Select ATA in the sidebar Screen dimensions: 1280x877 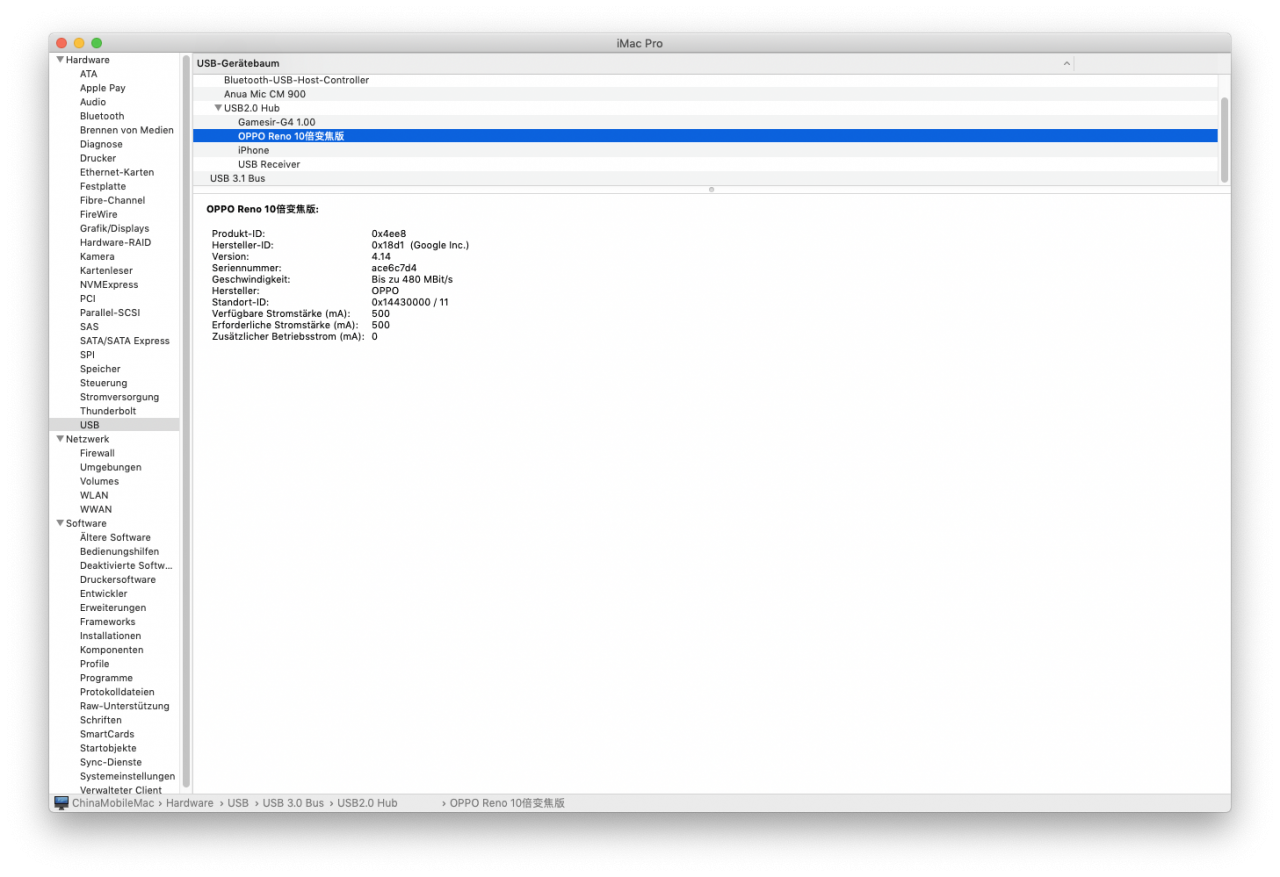tap(89, 74)
